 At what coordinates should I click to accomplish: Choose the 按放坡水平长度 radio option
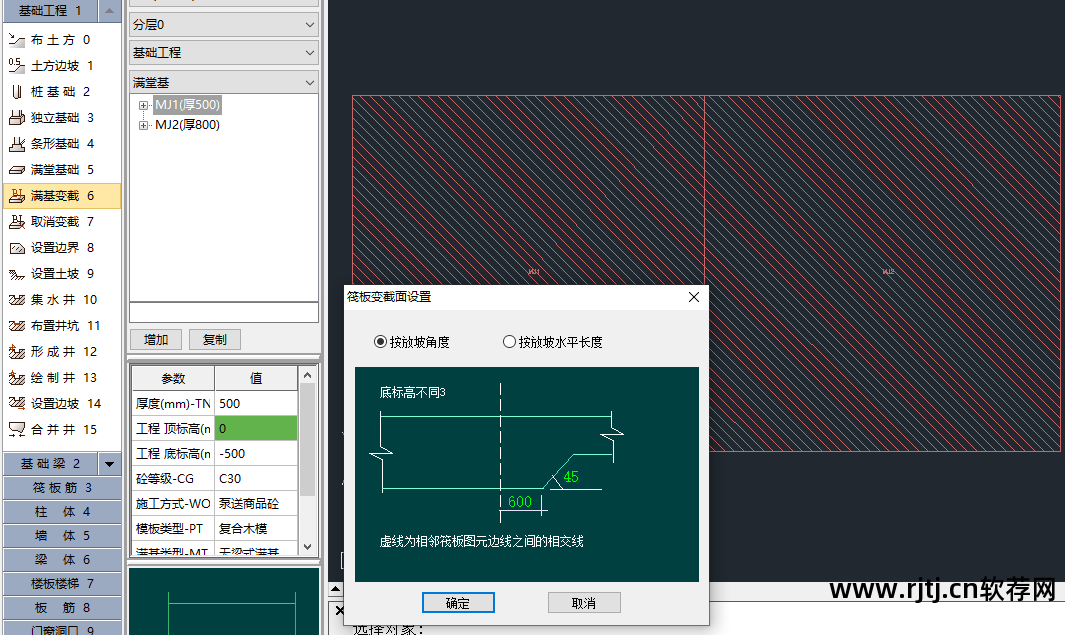tap(509, 342)
